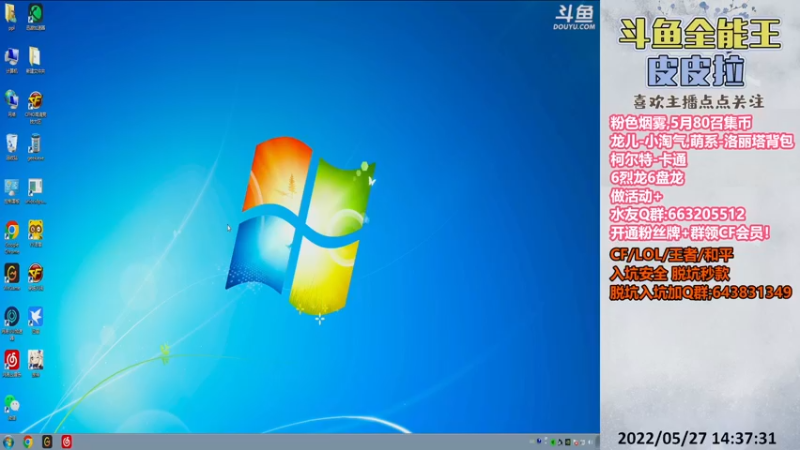Viewport: 800px width, 450px height.
Task: Open the Action Center flag with red mark
Action: 576,442
